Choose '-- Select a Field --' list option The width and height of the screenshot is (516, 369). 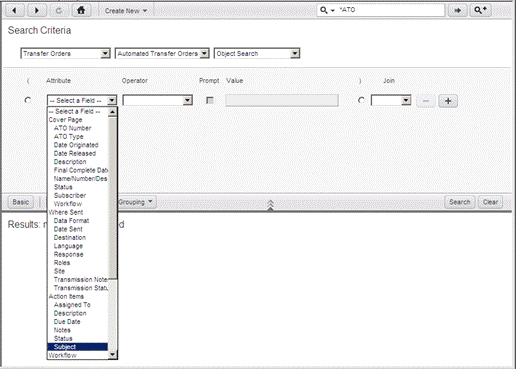click(x=78, y=111)
